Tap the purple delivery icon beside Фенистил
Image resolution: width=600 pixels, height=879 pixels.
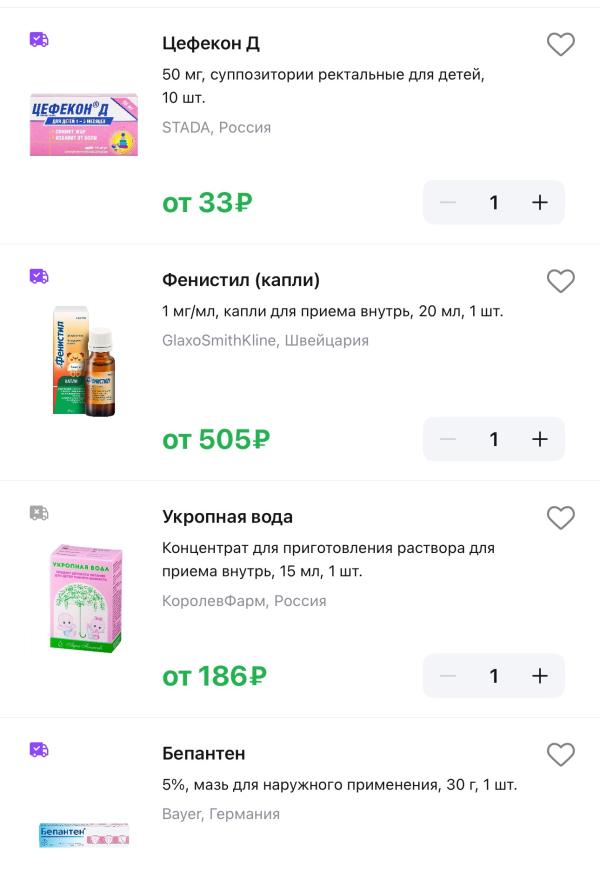39,276
